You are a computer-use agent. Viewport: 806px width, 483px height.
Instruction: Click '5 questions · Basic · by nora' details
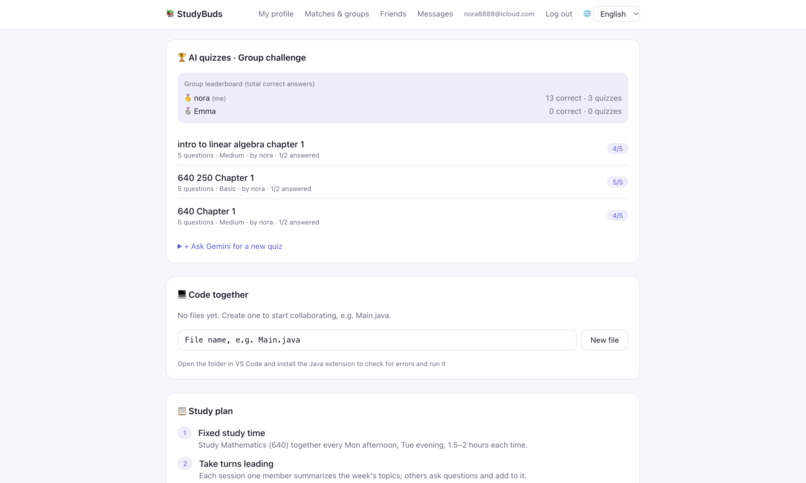(x=244, y=189)
